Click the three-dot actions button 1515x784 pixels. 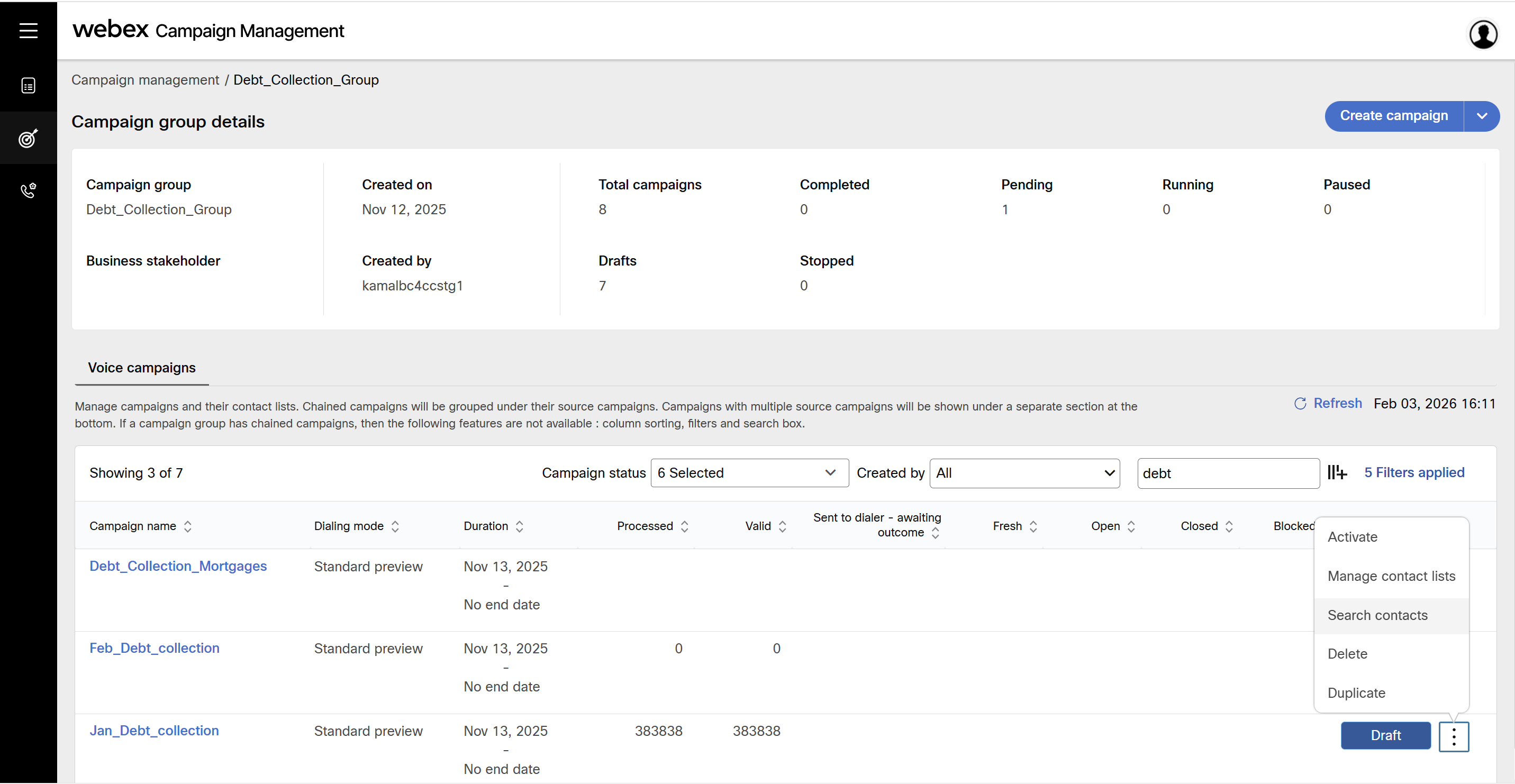[1453, 736]
